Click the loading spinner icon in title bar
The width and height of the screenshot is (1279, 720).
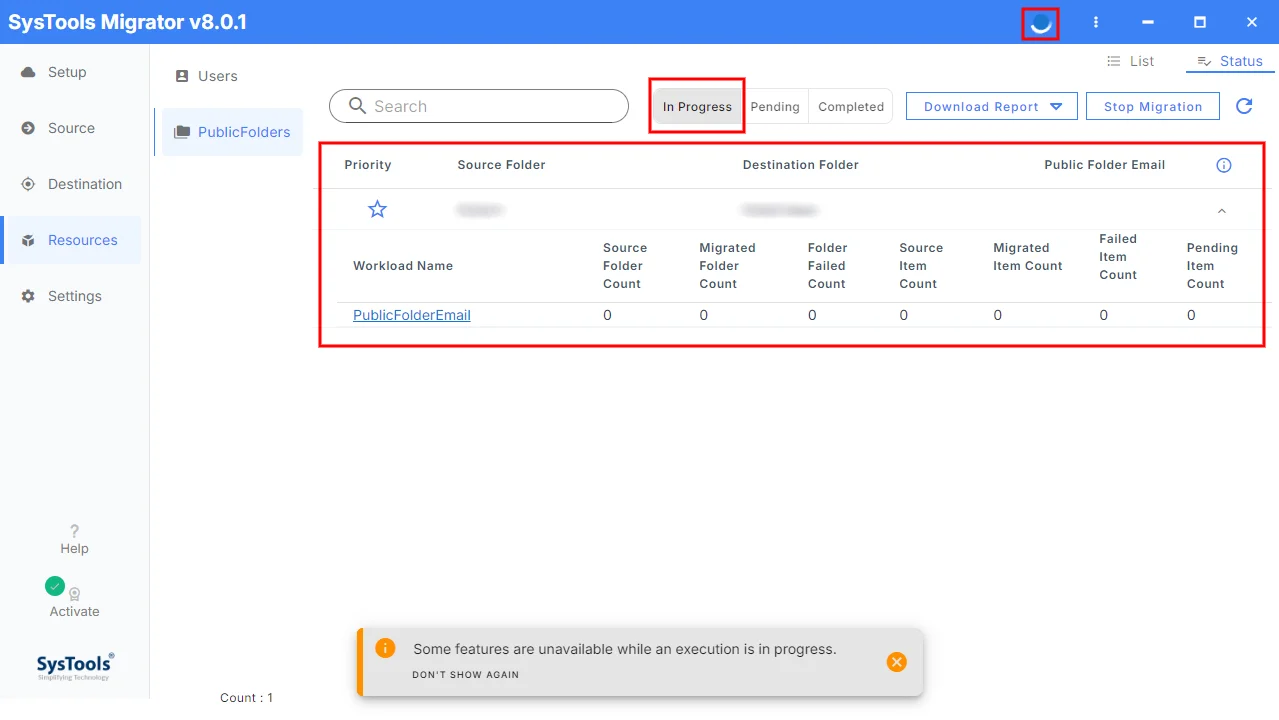pyautogui.click(x=1040, y=22)
